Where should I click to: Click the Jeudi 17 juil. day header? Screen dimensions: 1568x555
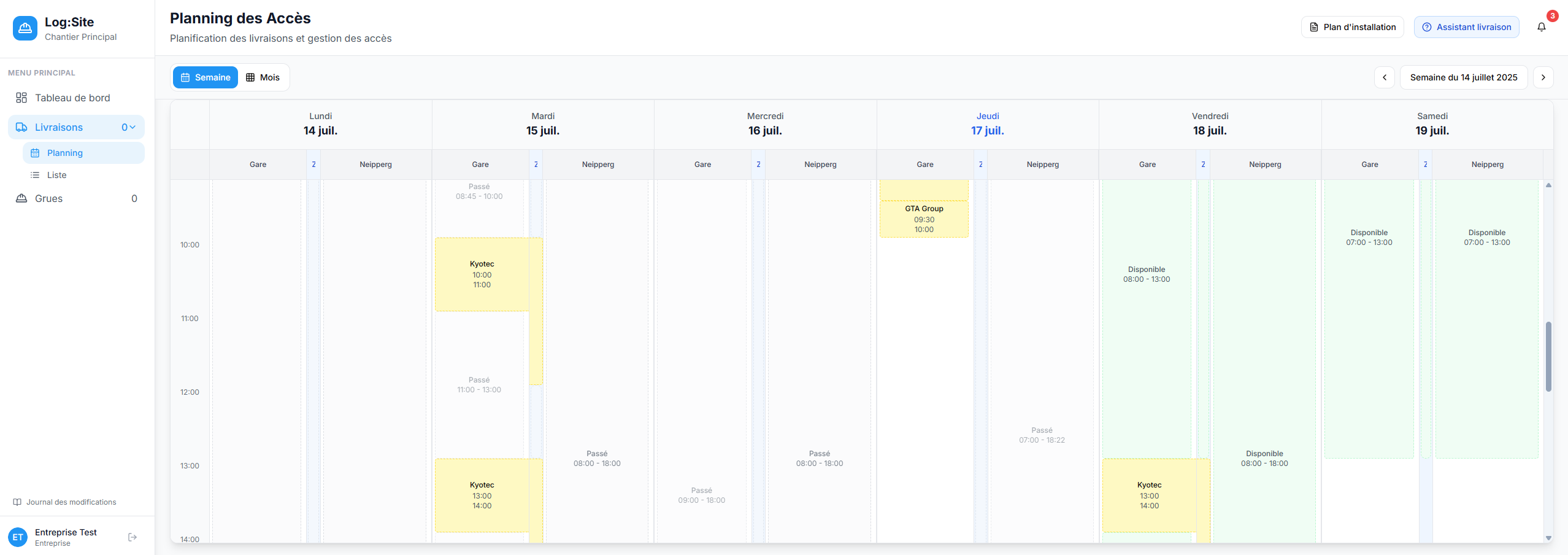[988, 125]
